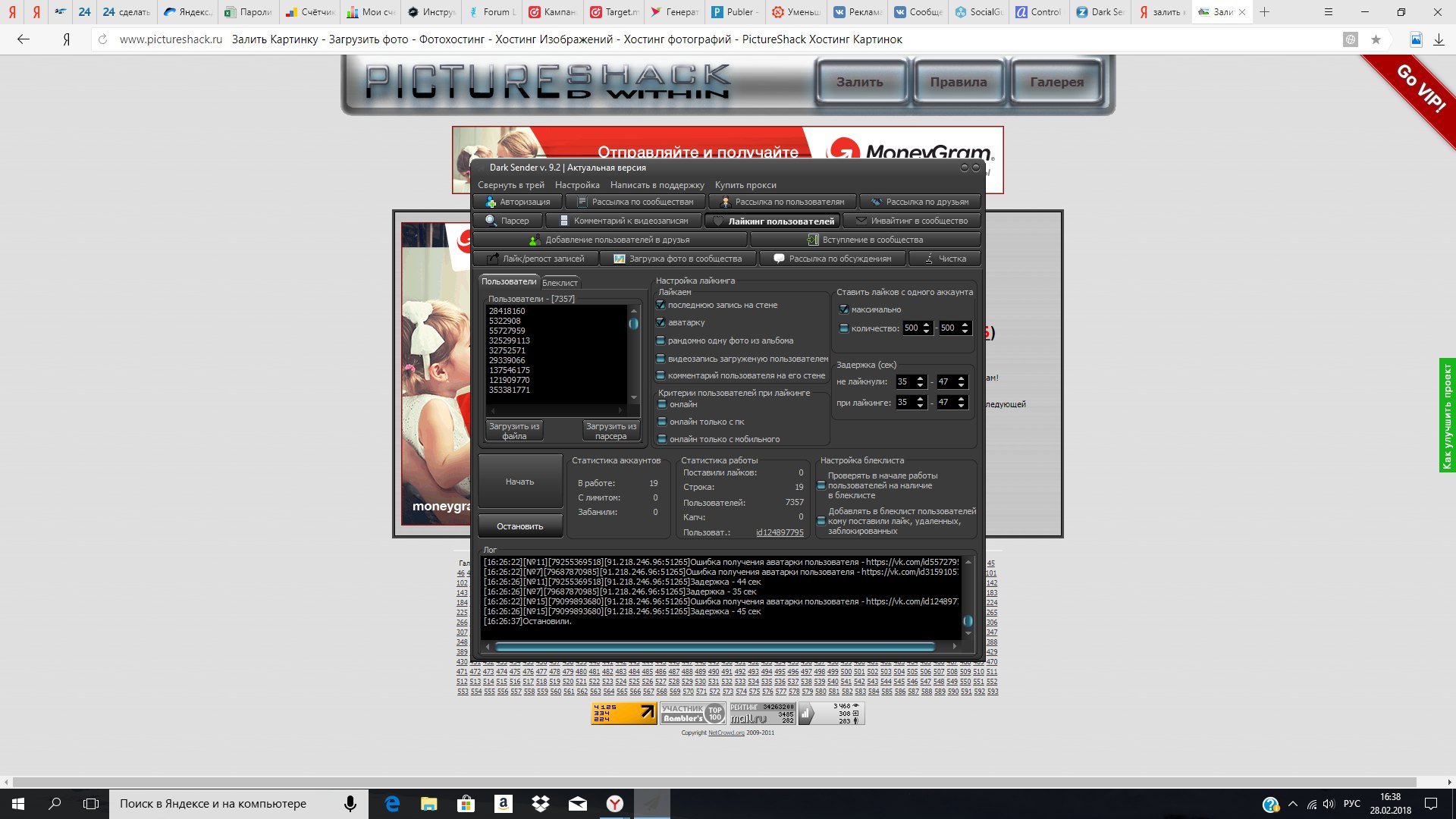Open Windows Start menu
The image size is (1456, 819).
point(18,804)
